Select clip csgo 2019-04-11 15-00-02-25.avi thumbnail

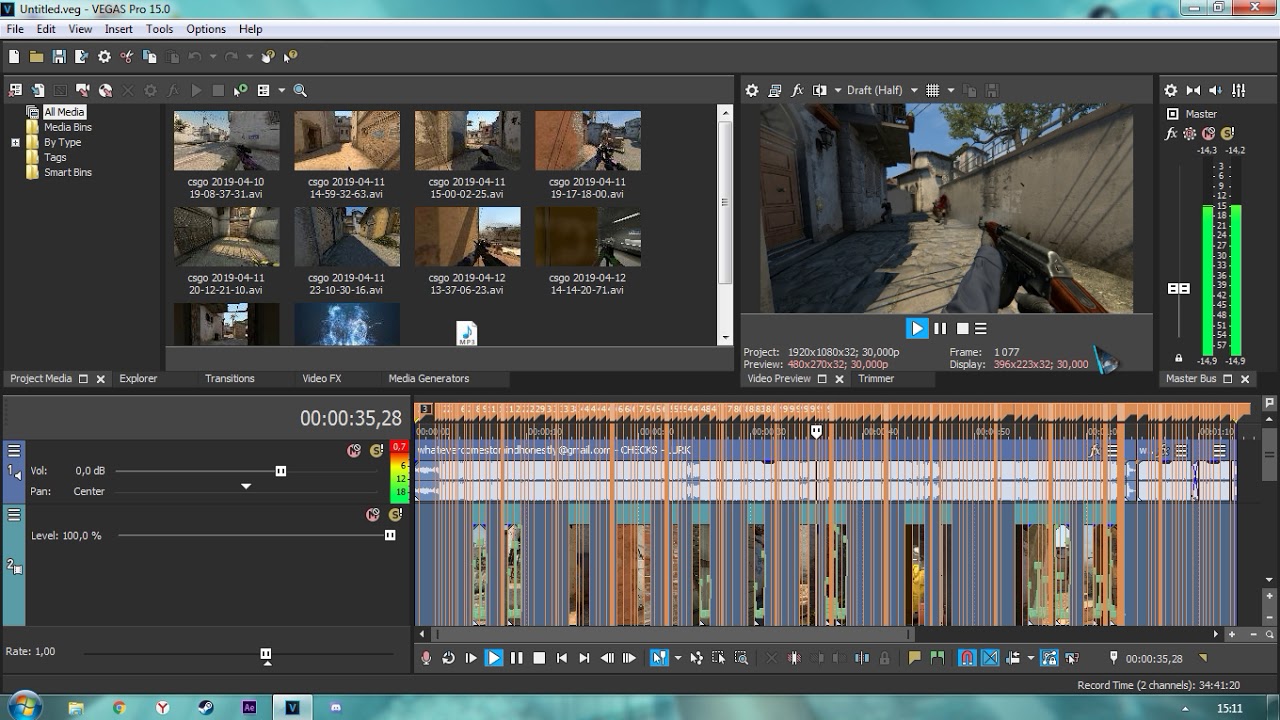click(x=468, y=141)
